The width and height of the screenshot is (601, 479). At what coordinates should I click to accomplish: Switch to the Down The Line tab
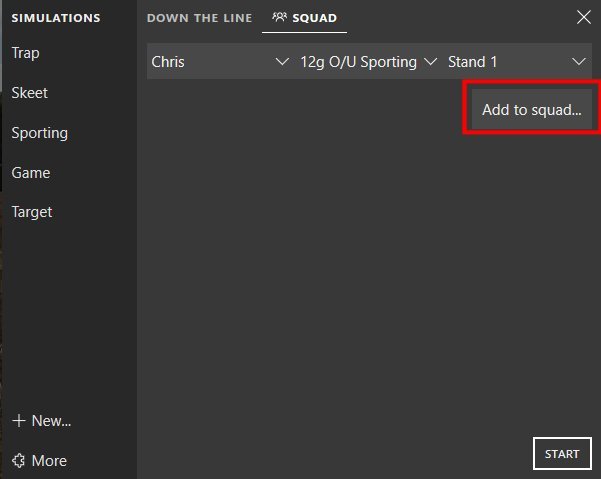[x=199, y=18]
